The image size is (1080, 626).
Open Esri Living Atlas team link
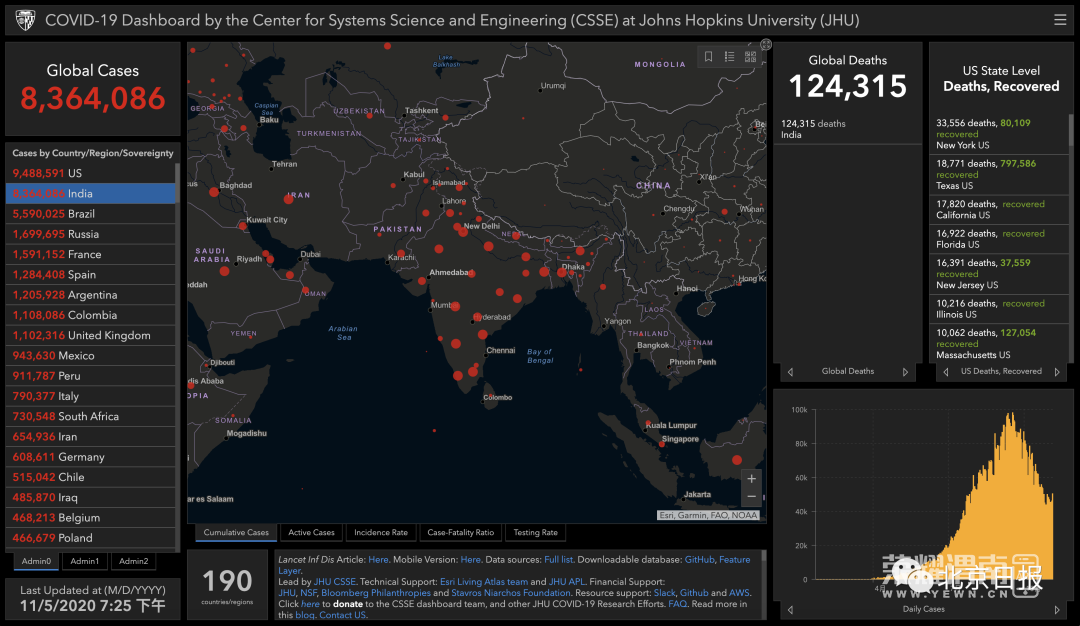(x=484, y=582)
